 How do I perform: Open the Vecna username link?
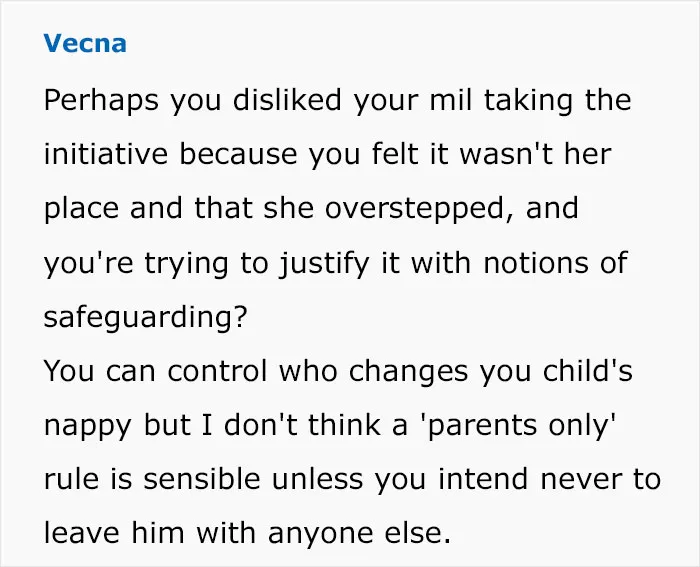pyautogui.click(x=85, y=43)
